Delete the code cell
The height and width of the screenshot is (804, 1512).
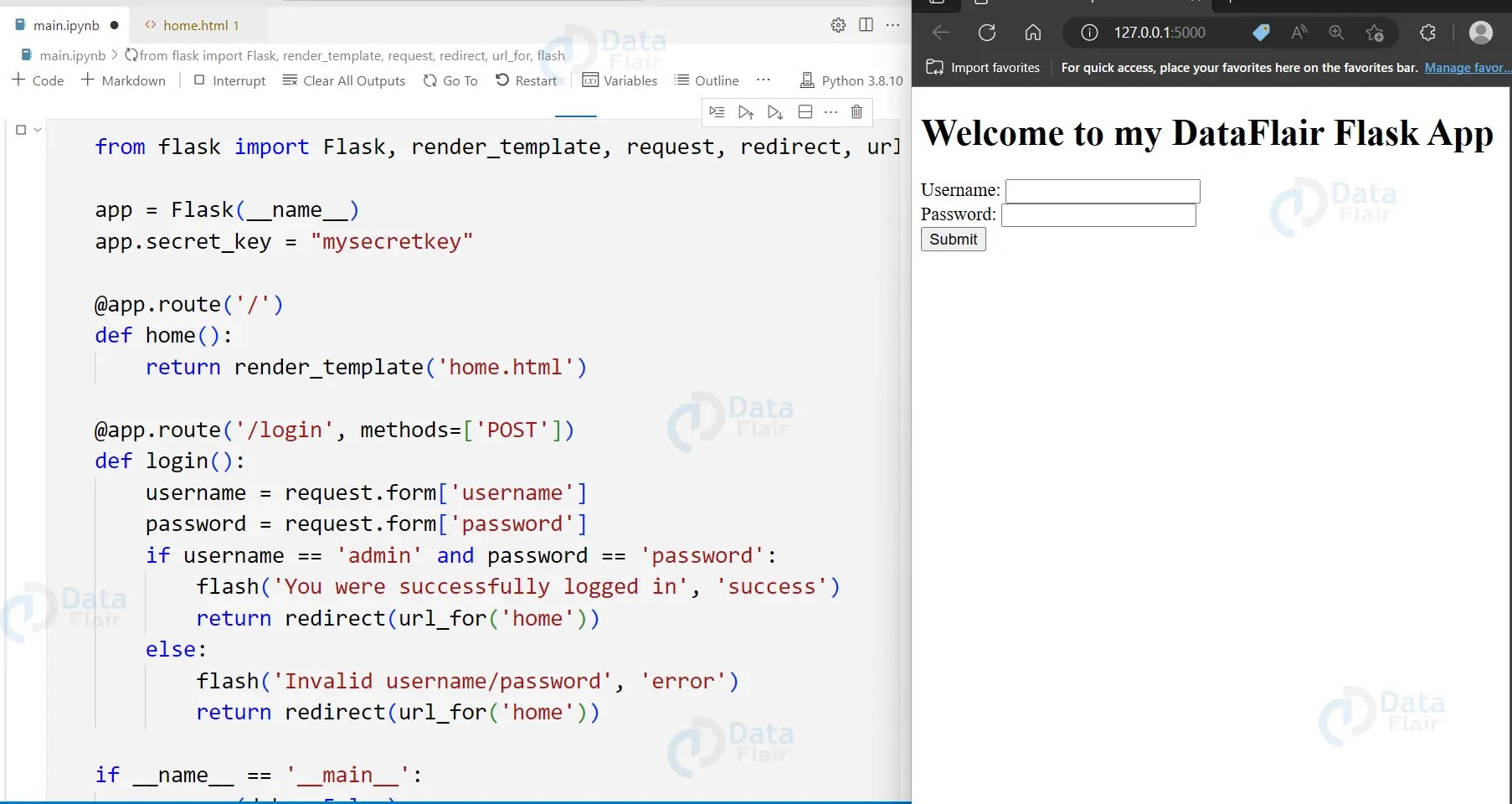[x=856, y=112]
